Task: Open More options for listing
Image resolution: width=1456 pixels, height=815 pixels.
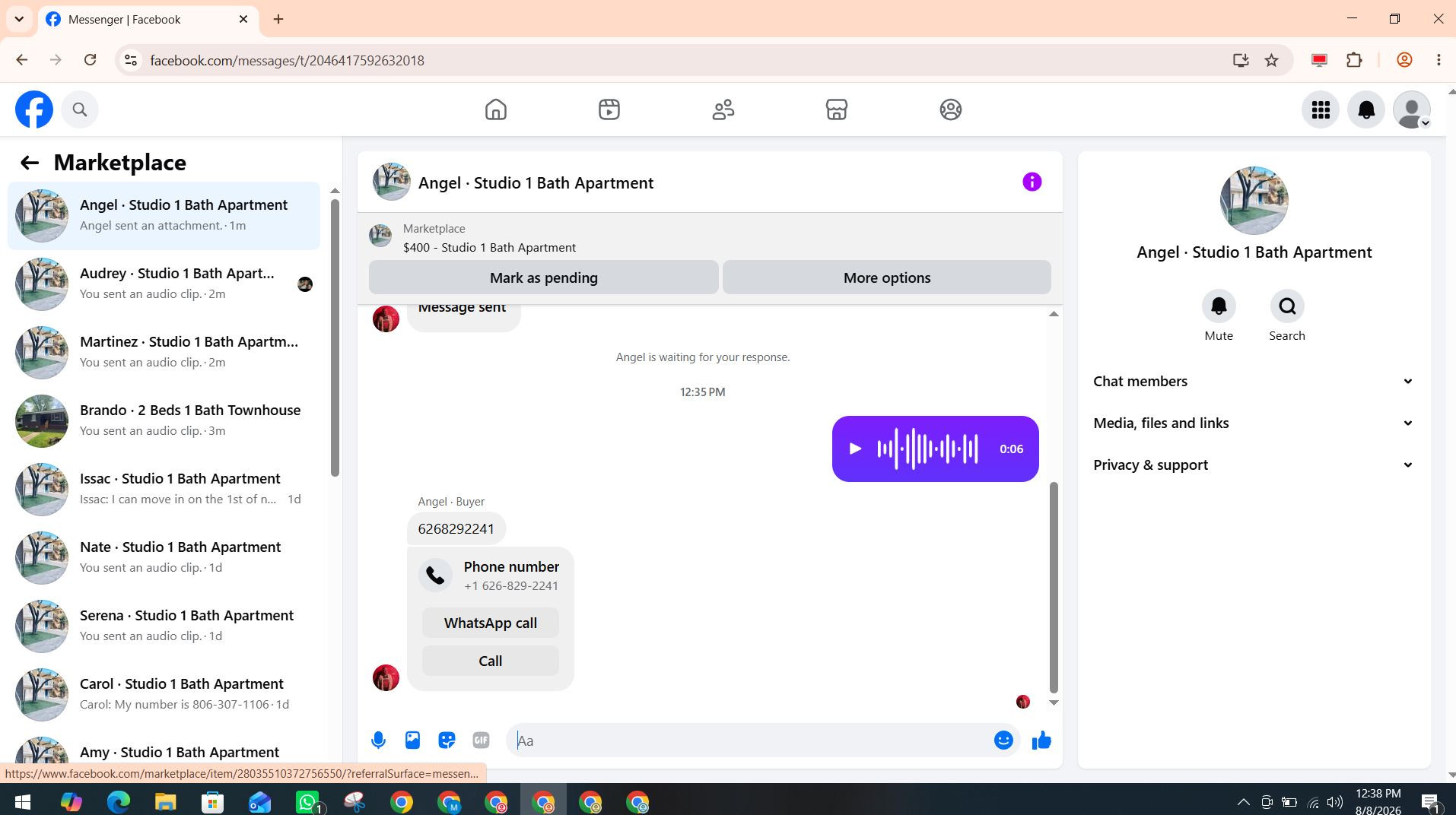Action: coord(887,277)
